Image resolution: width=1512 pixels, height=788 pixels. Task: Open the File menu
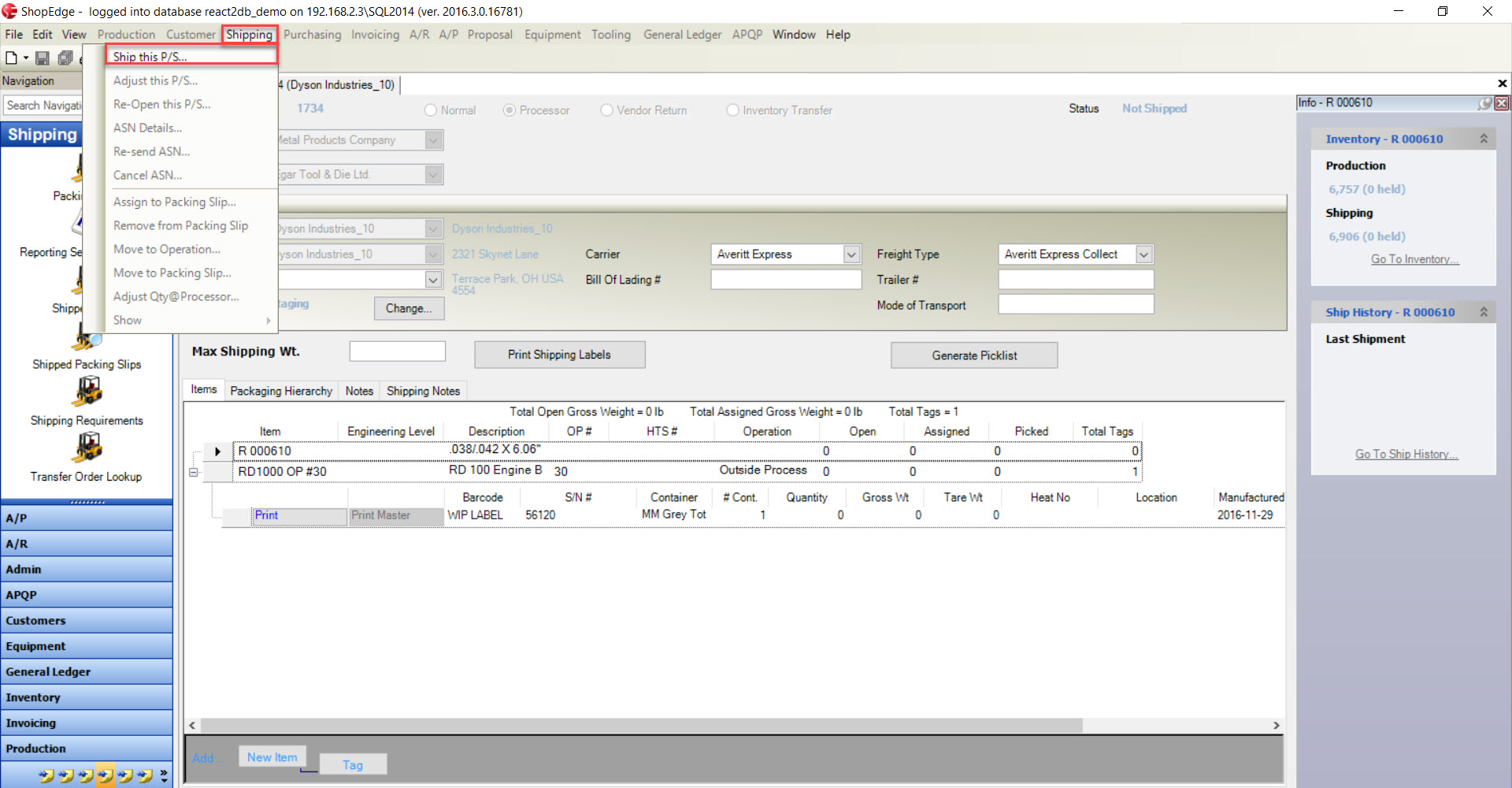[x=14, y=35]
